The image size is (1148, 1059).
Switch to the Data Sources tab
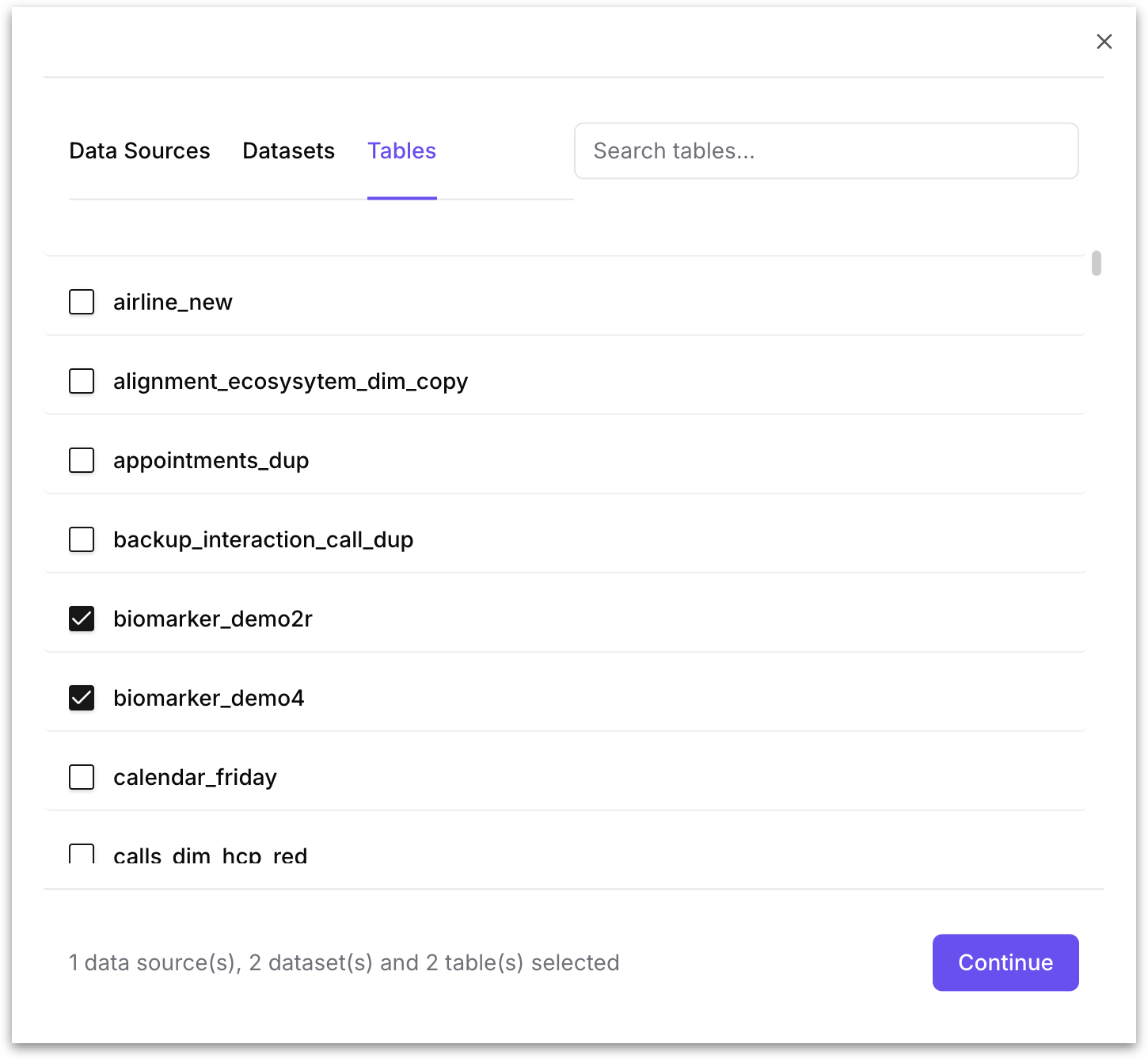click(139, 150)
